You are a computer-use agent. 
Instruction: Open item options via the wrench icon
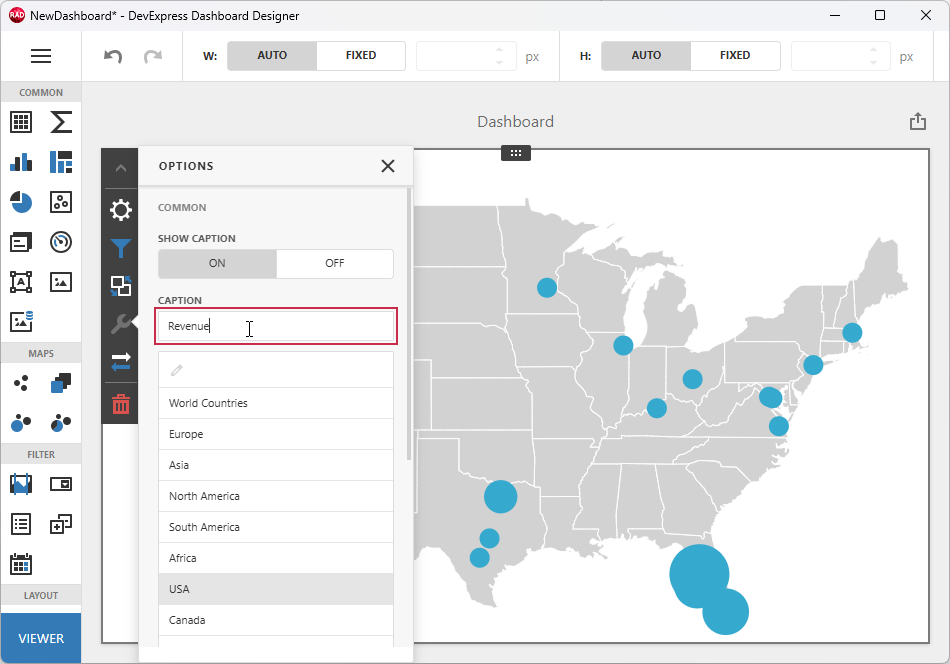pos(120,323)
